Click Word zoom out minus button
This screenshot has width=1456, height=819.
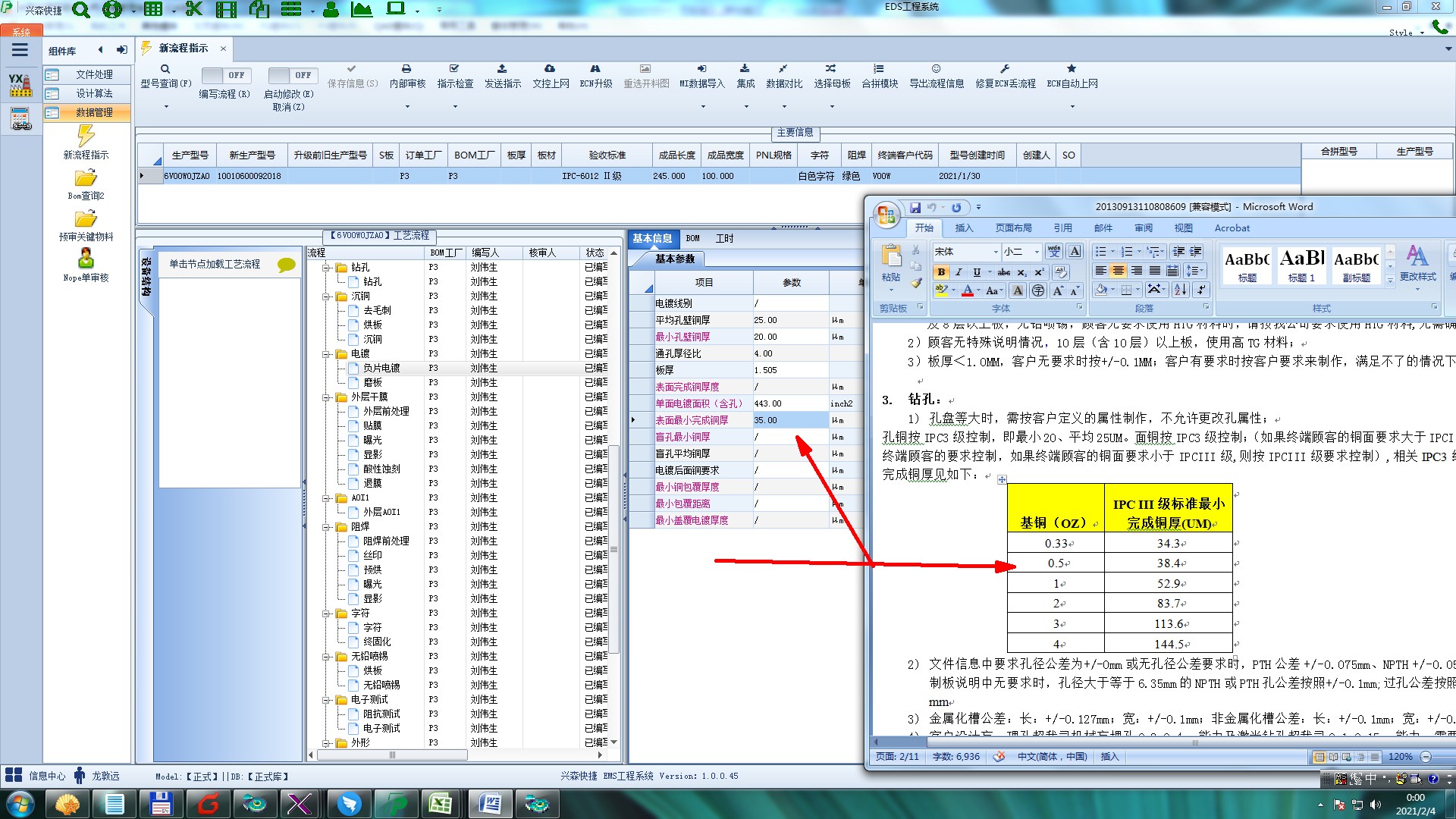pyautogui.click(x=1426, y=757)
